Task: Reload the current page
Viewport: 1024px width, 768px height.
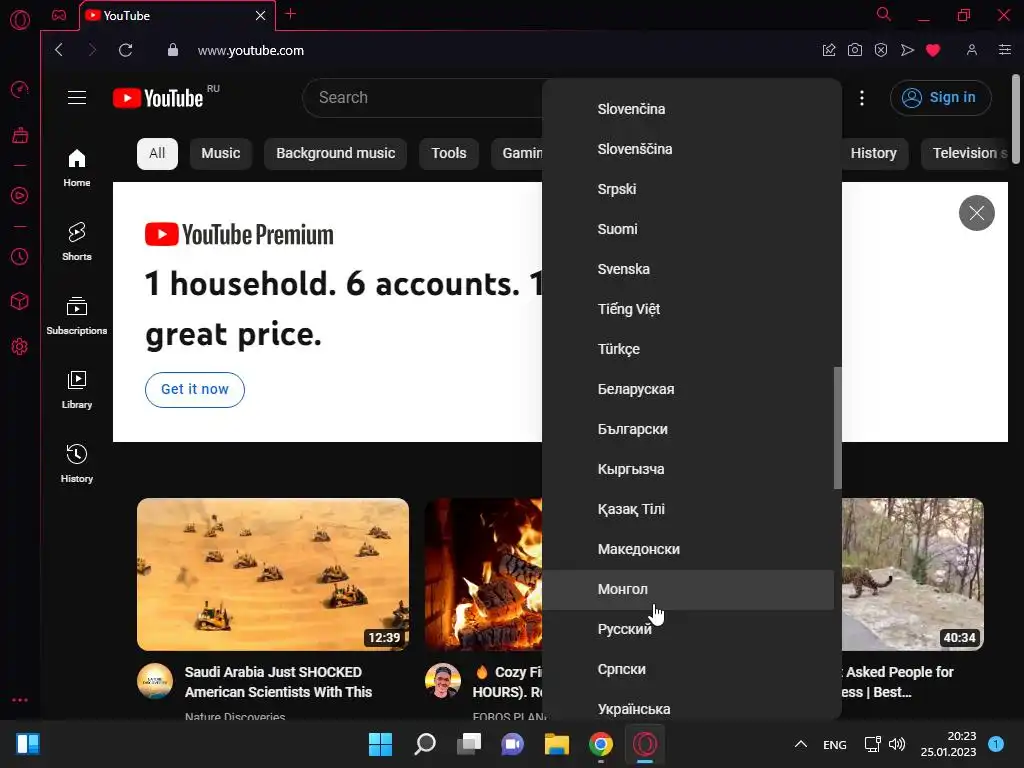Action: [x=125, y=50]
